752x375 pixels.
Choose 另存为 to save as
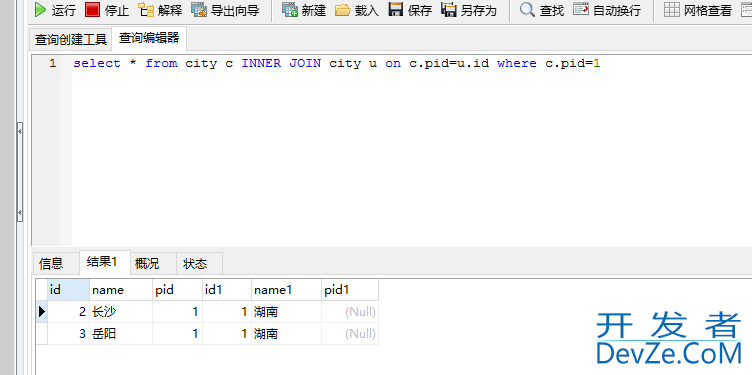[x=469, y=10]
